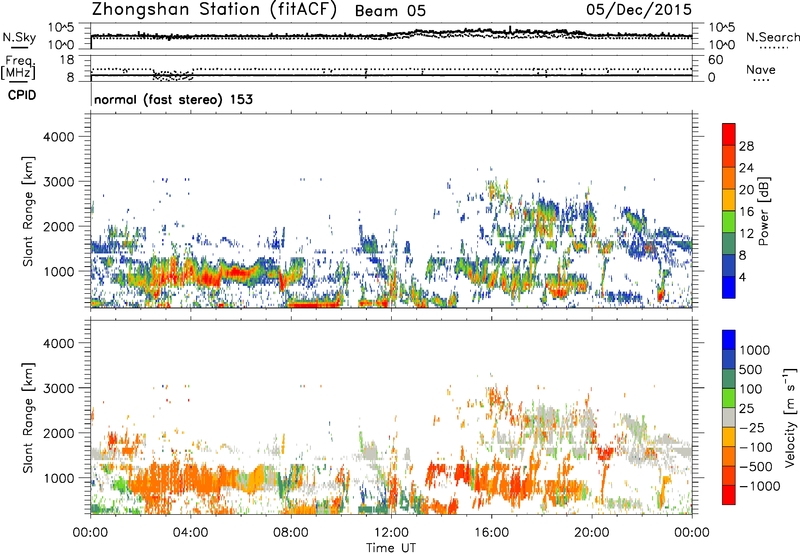Select the "3000" tick of the power panel
The height and width of the screenshot is (554, 800).
(58, 182)
